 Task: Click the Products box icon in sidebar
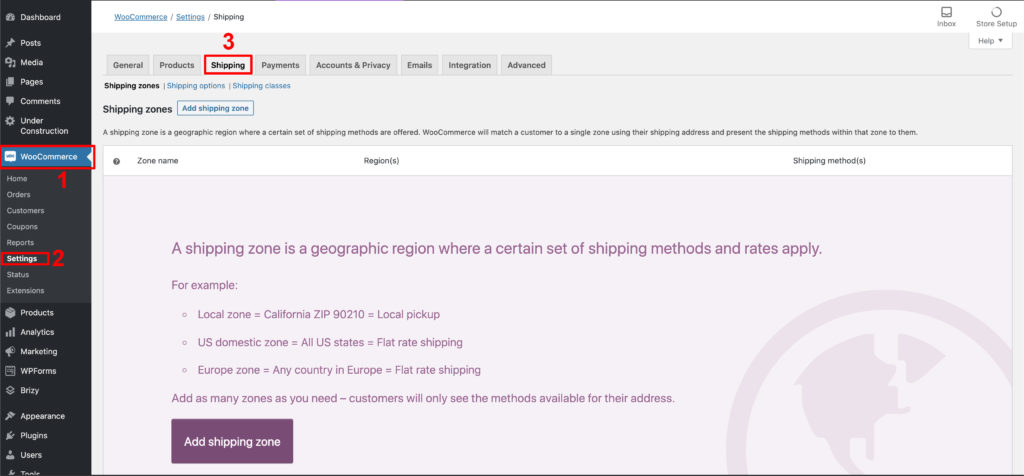pos(10,313)
